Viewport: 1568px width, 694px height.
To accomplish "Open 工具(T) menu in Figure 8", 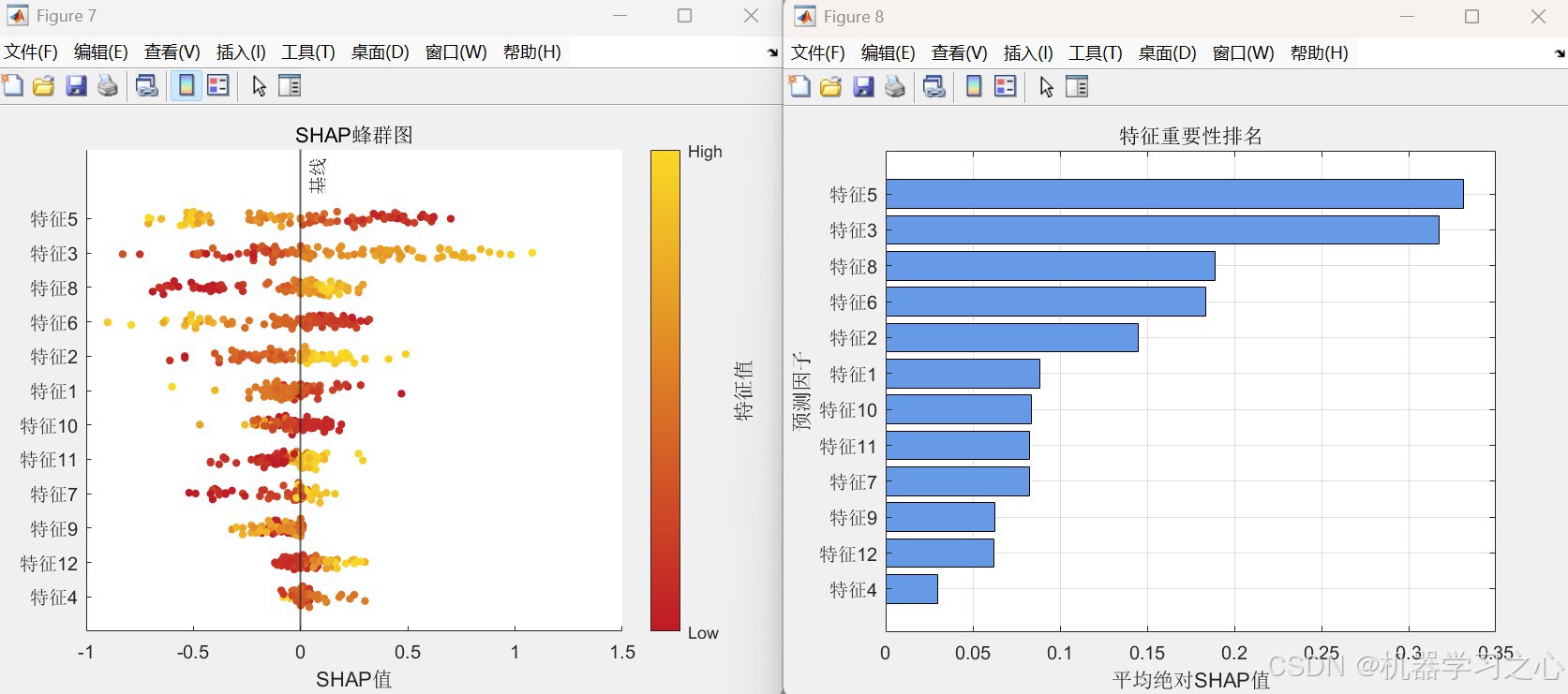I will [x=1096, y=53].
